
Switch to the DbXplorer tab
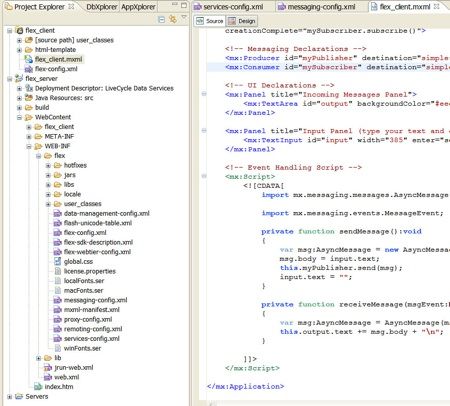click(102, 7)
